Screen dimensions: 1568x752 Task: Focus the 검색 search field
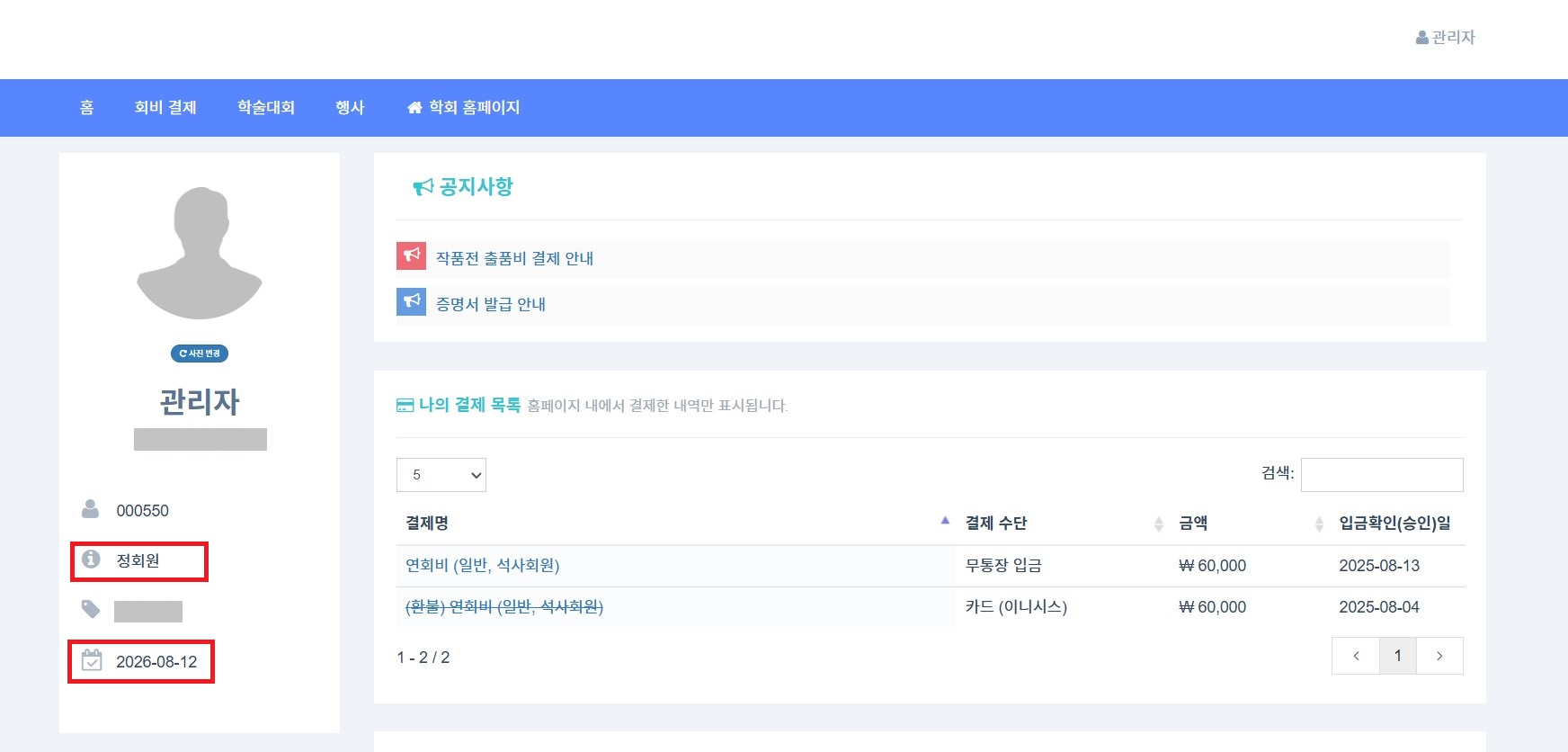coord(1382,475)
